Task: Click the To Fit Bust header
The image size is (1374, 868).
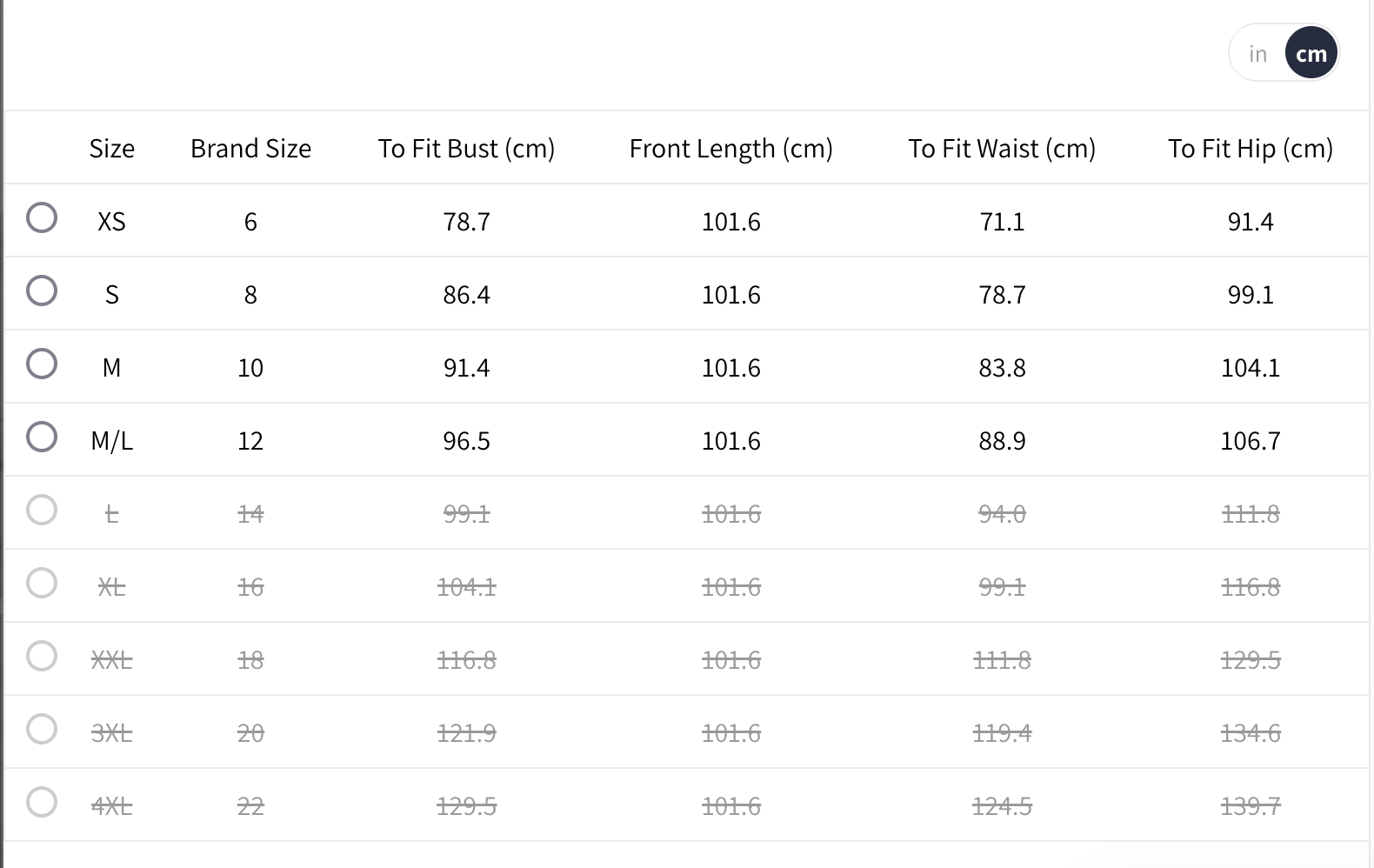Action: pos(466,149)
